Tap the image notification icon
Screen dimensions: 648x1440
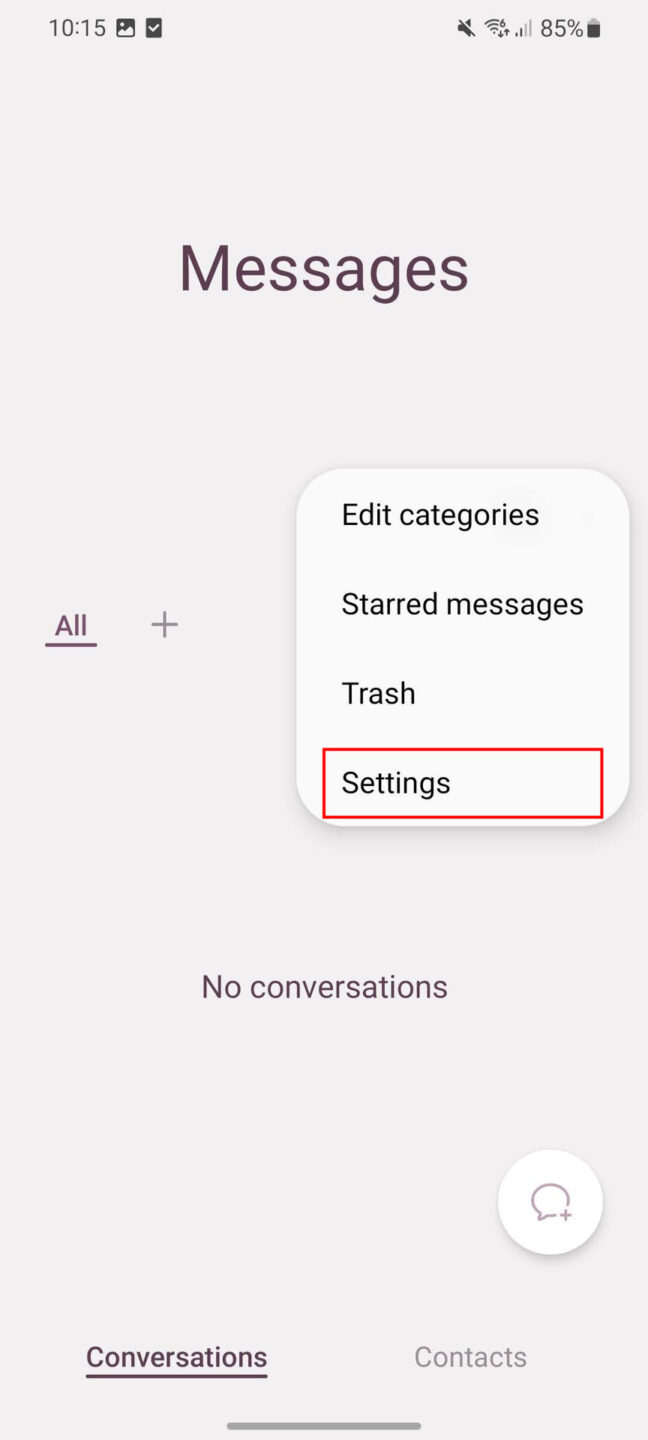click(125, 28)
